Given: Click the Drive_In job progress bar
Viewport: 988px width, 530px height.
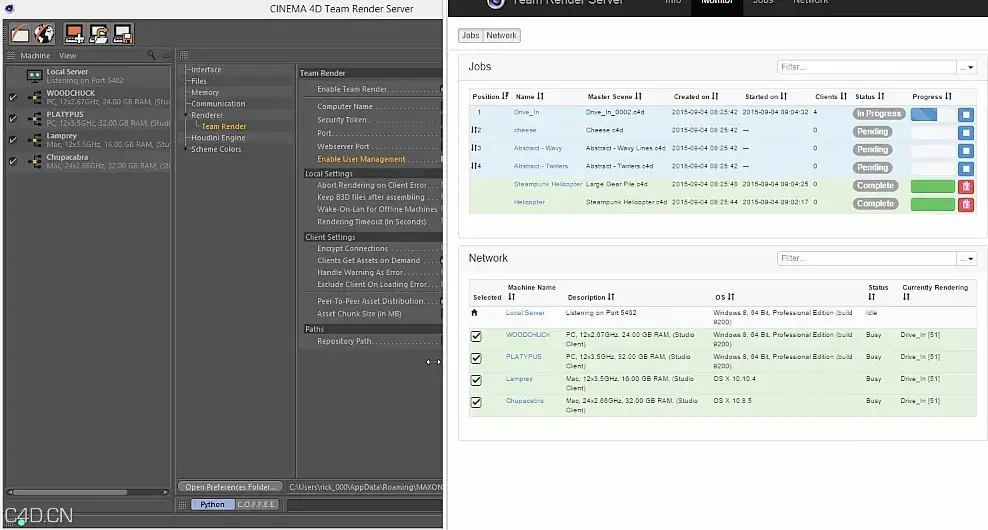Looking at the screenshot, I should click(933, 115).
